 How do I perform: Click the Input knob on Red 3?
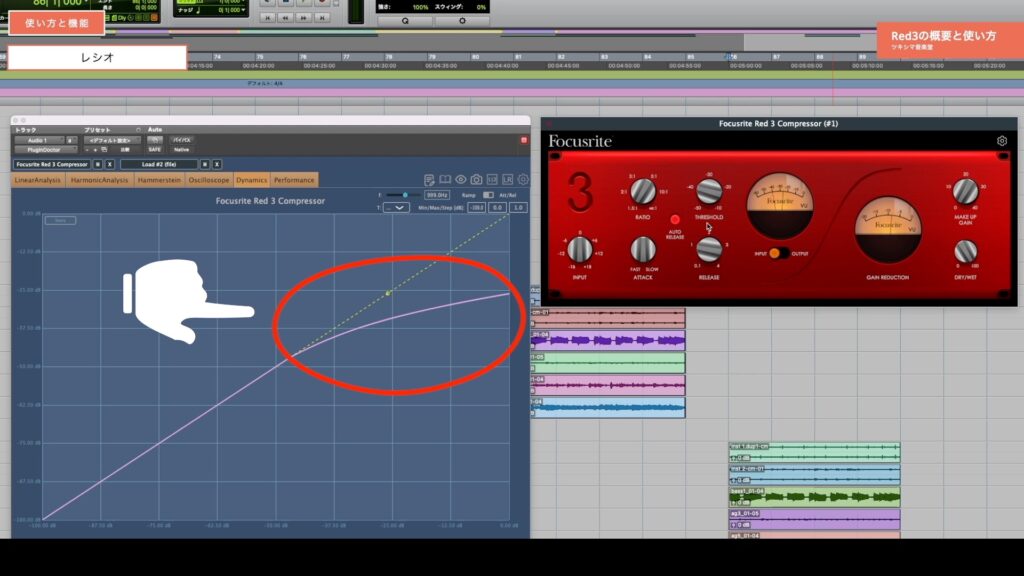579,249
